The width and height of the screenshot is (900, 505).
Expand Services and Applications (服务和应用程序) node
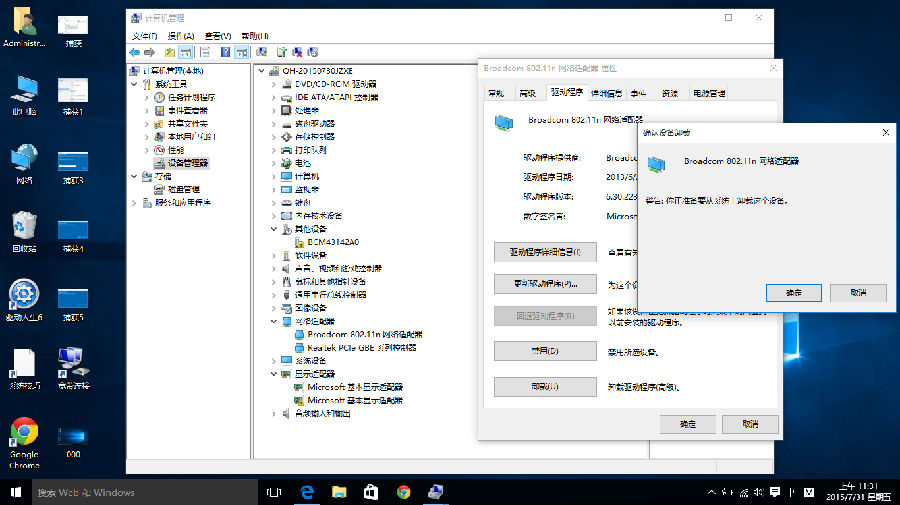(134, 203)
